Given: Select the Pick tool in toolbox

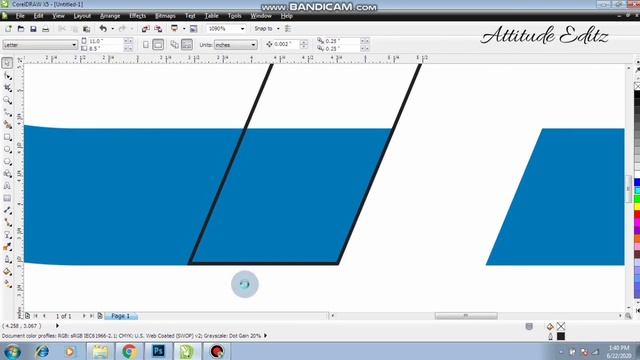Looking at the screenshot, I should [7, 63].
